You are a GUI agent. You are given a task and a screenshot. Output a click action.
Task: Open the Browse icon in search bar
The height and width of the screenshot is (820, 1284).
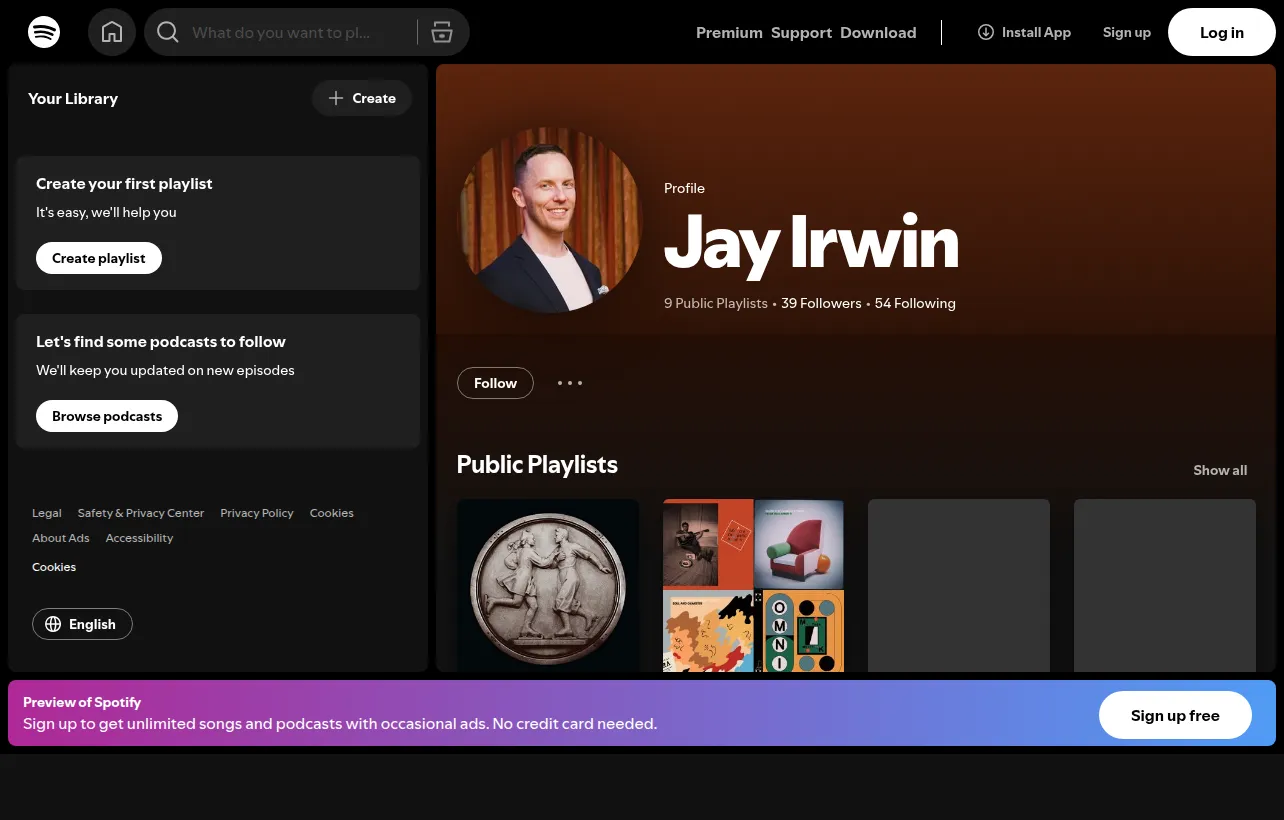pyautogui.click(x=442, y=33)
